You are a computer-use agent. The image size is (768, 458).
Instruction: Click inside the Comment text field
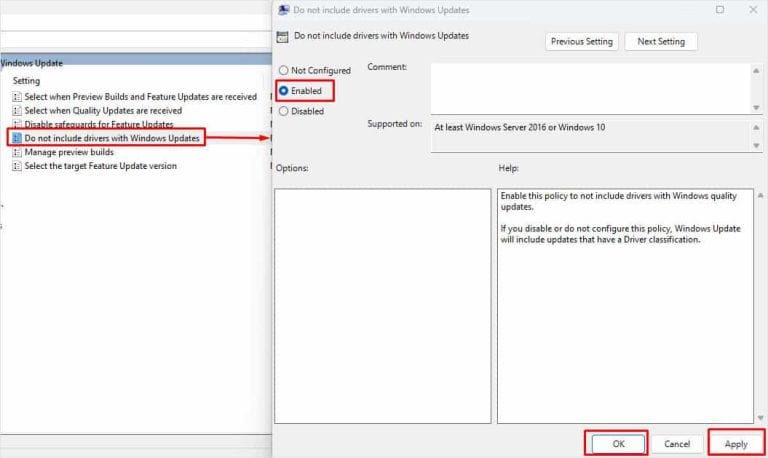(x=590, y=87)
